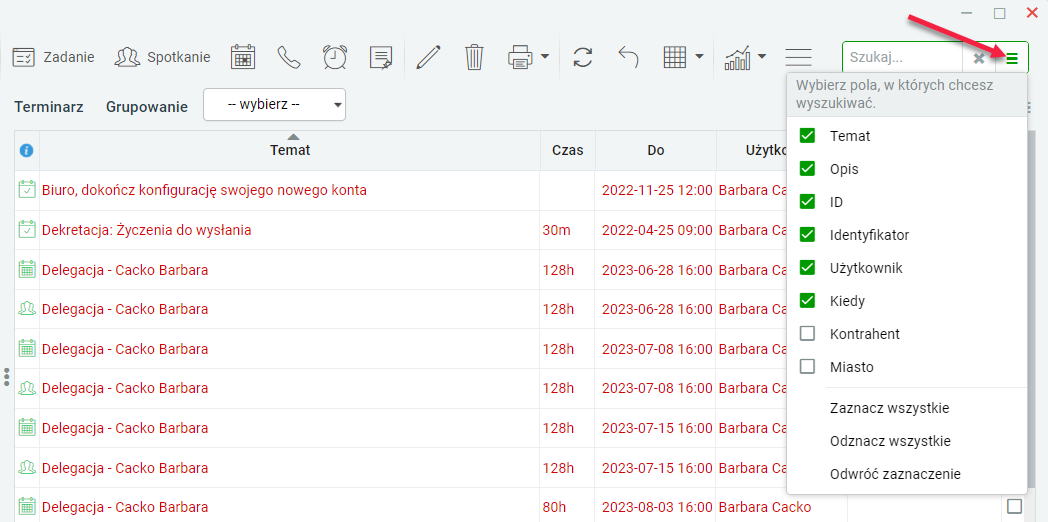Click the 30m time cell

557,231
